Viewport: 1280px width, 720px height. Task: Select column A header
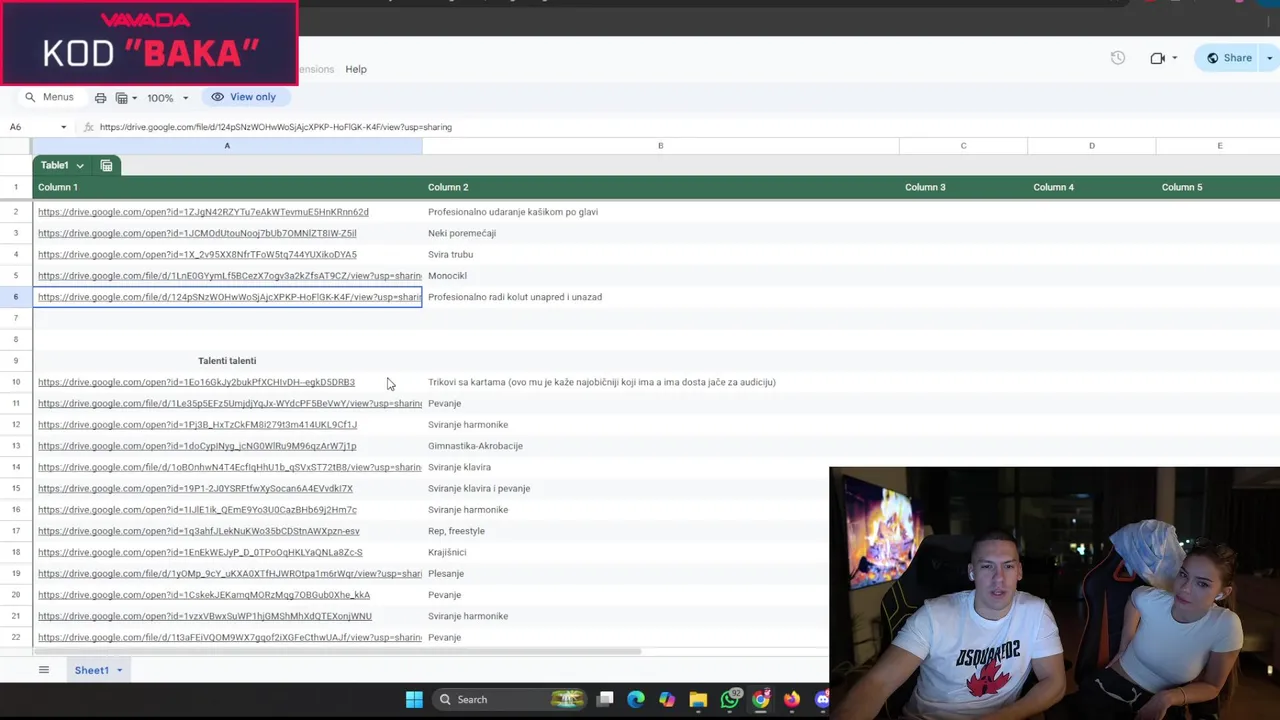(227, 146)
